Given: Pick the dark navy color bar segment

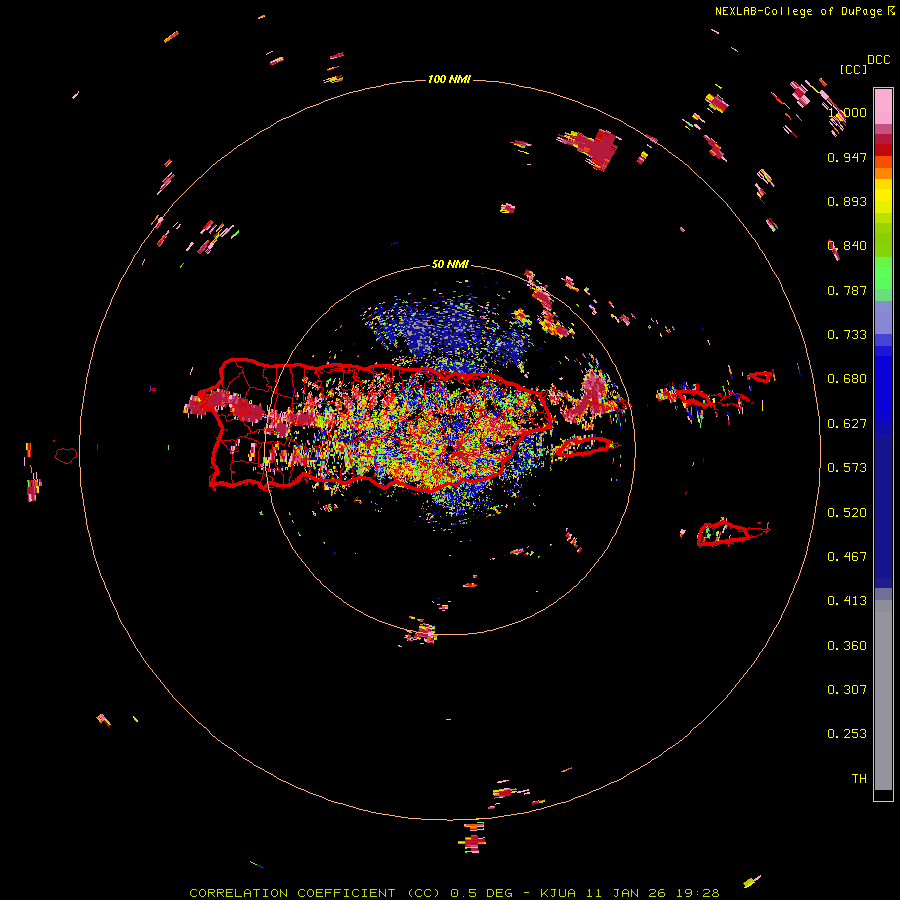Looking at the screenshot, I should point(883,505).
